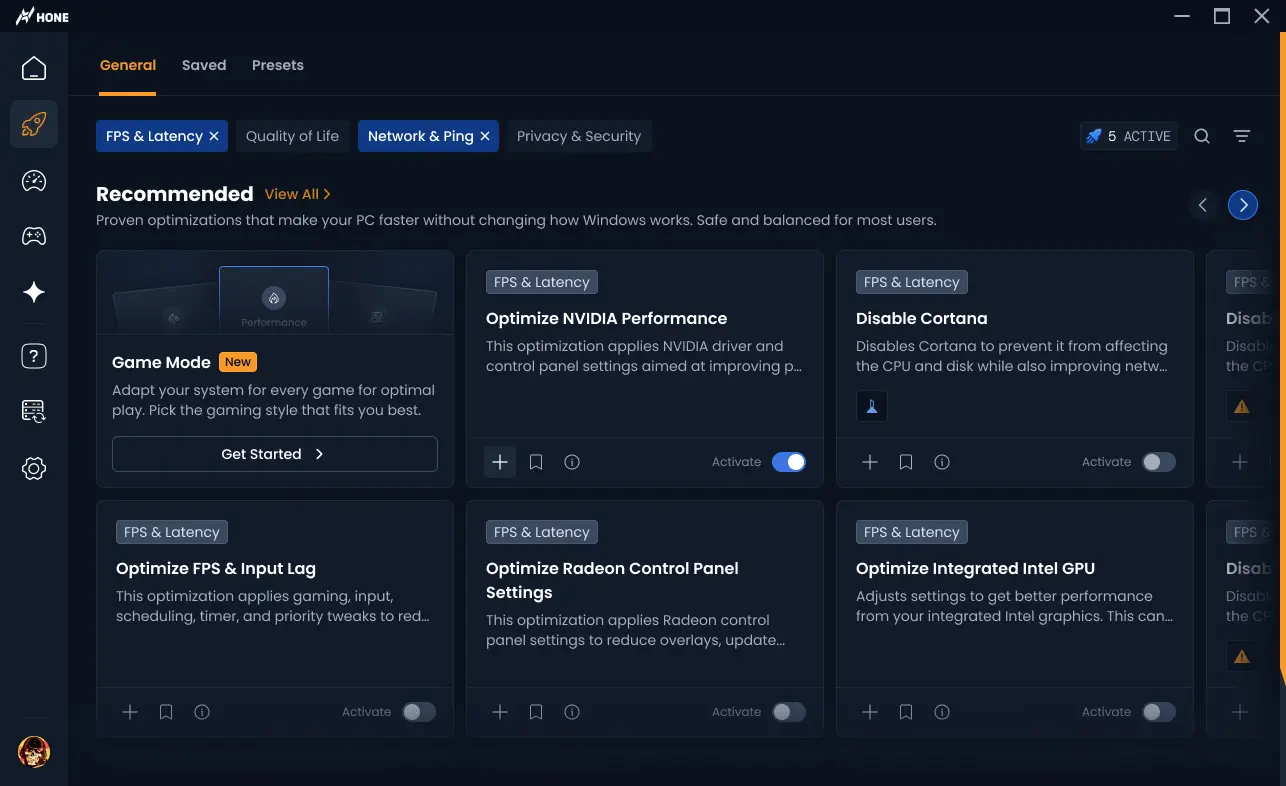1286x786 pixels.
Task: Activate Optimize Integrated Intel GPU toggle
Action: click(x=1159, y=712)
